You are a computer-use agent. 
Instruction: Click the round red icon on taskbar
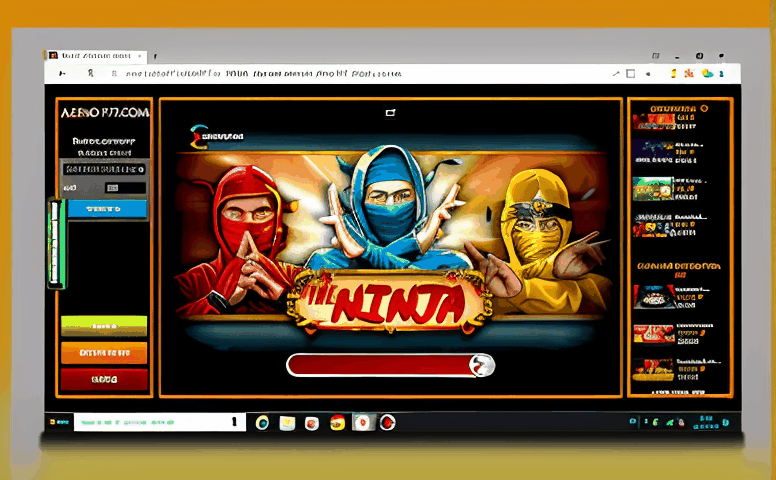pyautogui.click(x=387, y=423)
